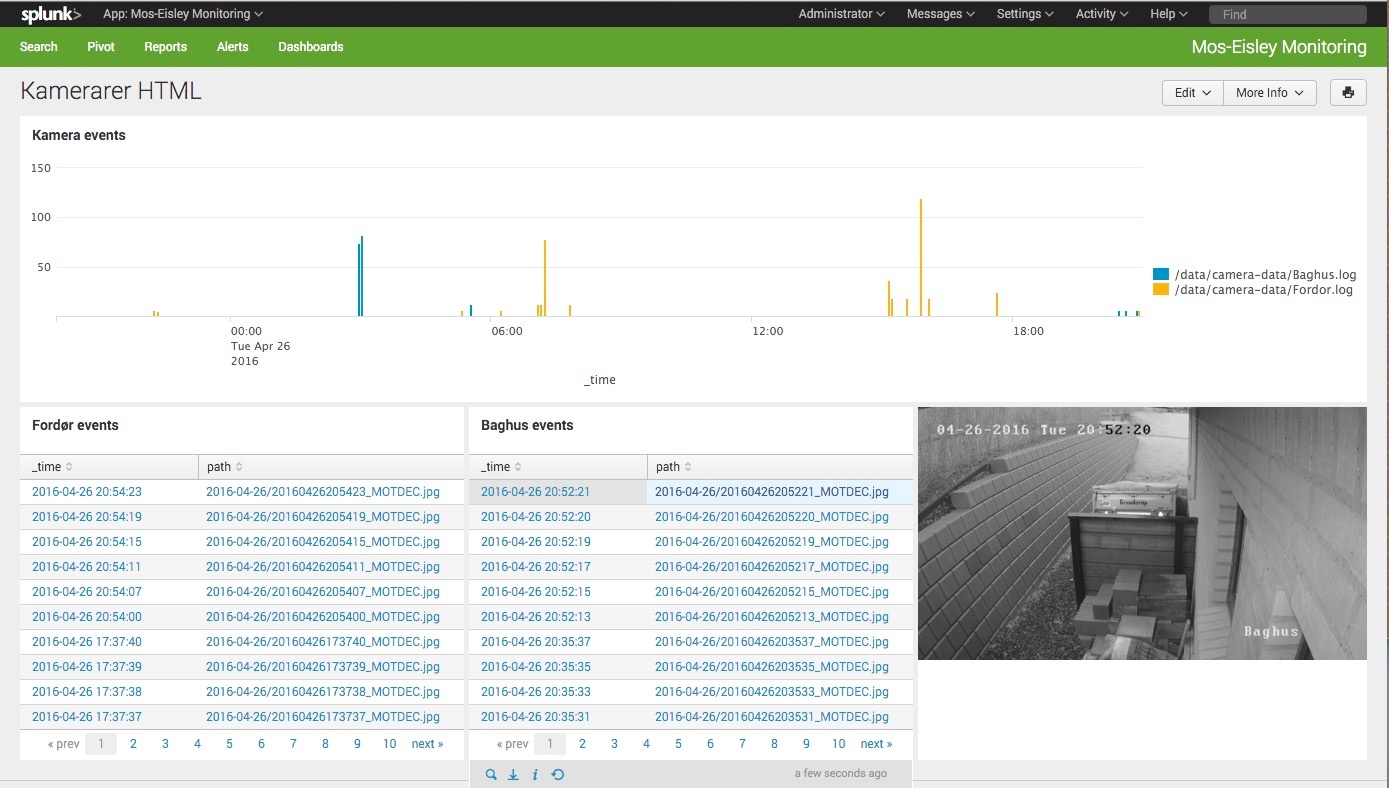
Task: Sort Baghus events by path column
Action: [674, 467]
